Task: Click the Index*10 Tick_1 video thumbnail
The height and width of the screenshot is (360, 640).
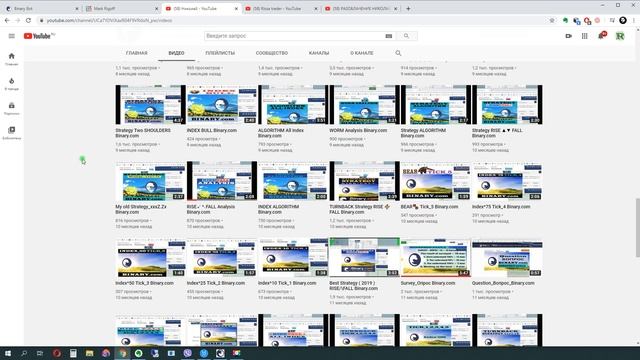Action: point(293,257)
